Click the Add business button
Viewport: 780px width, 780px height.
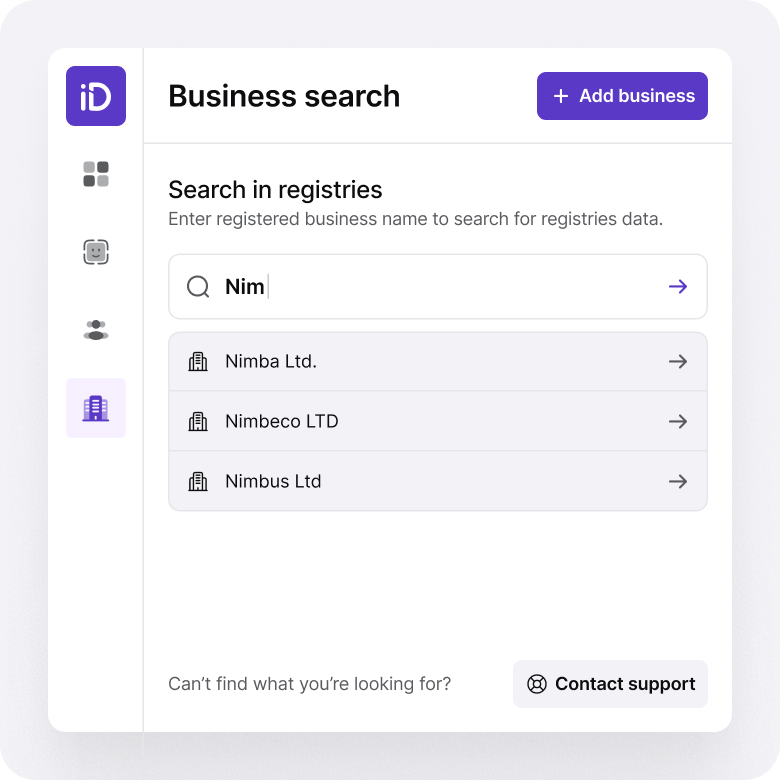pos(622,96)
